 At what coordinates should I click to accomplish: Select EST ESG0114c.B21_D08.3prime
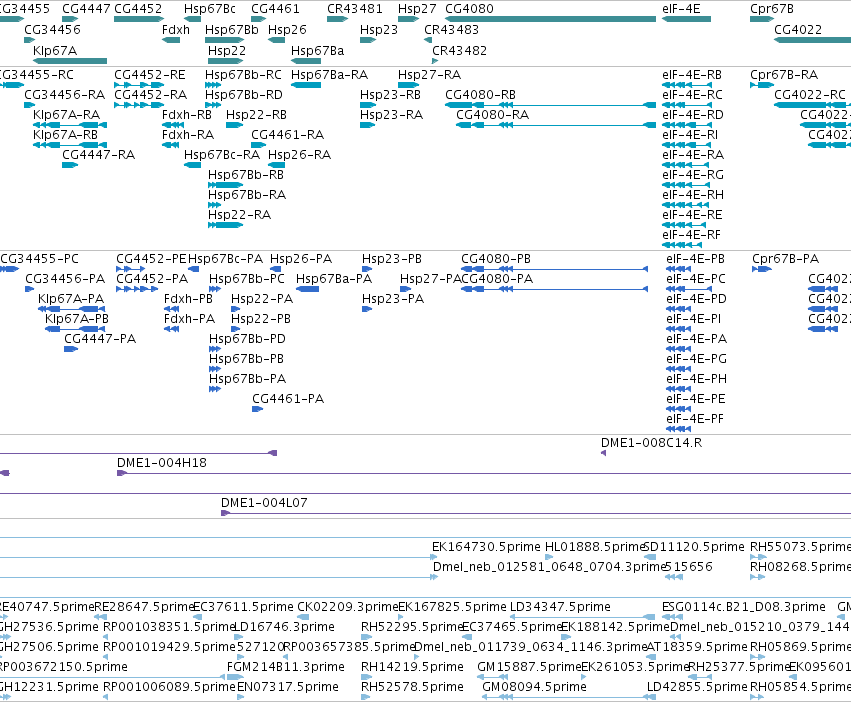(x=744, y=606)
